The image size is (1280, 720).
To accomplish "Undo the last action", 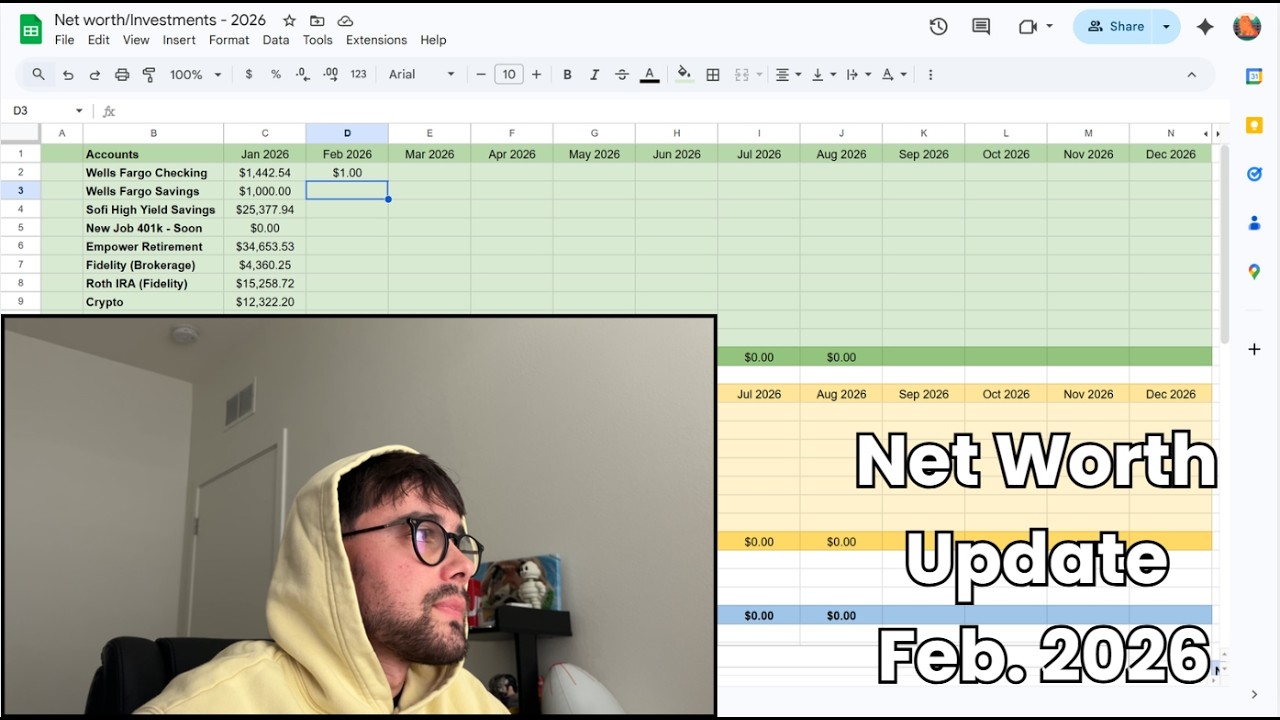I will pos(68,74).
